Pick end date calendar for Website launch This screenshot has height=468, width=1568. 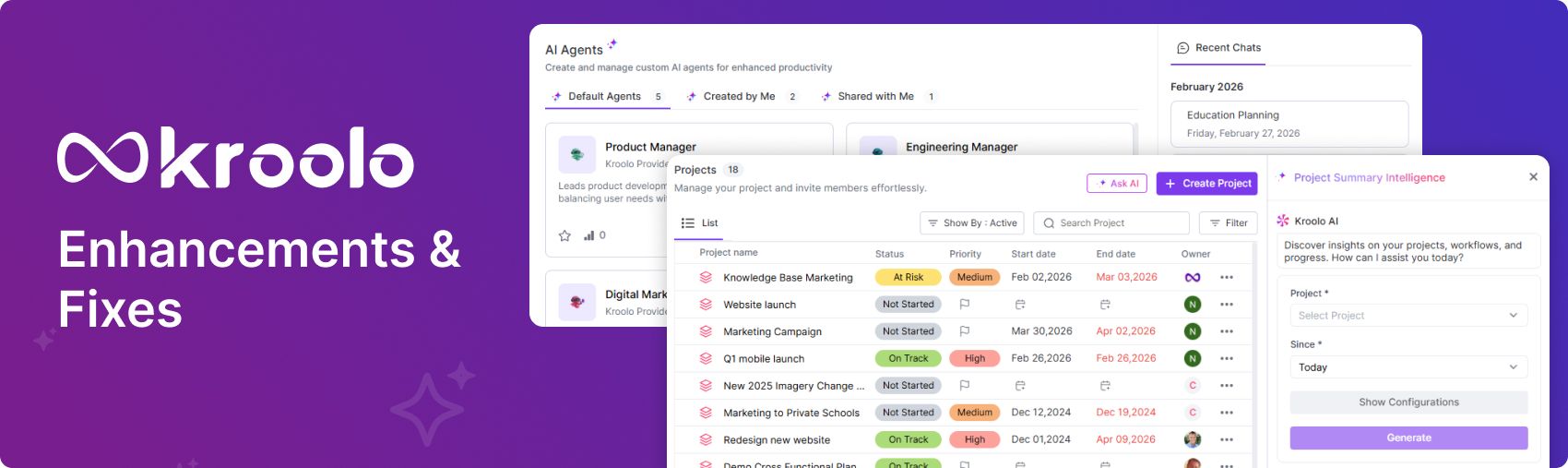coord(1105,305)
